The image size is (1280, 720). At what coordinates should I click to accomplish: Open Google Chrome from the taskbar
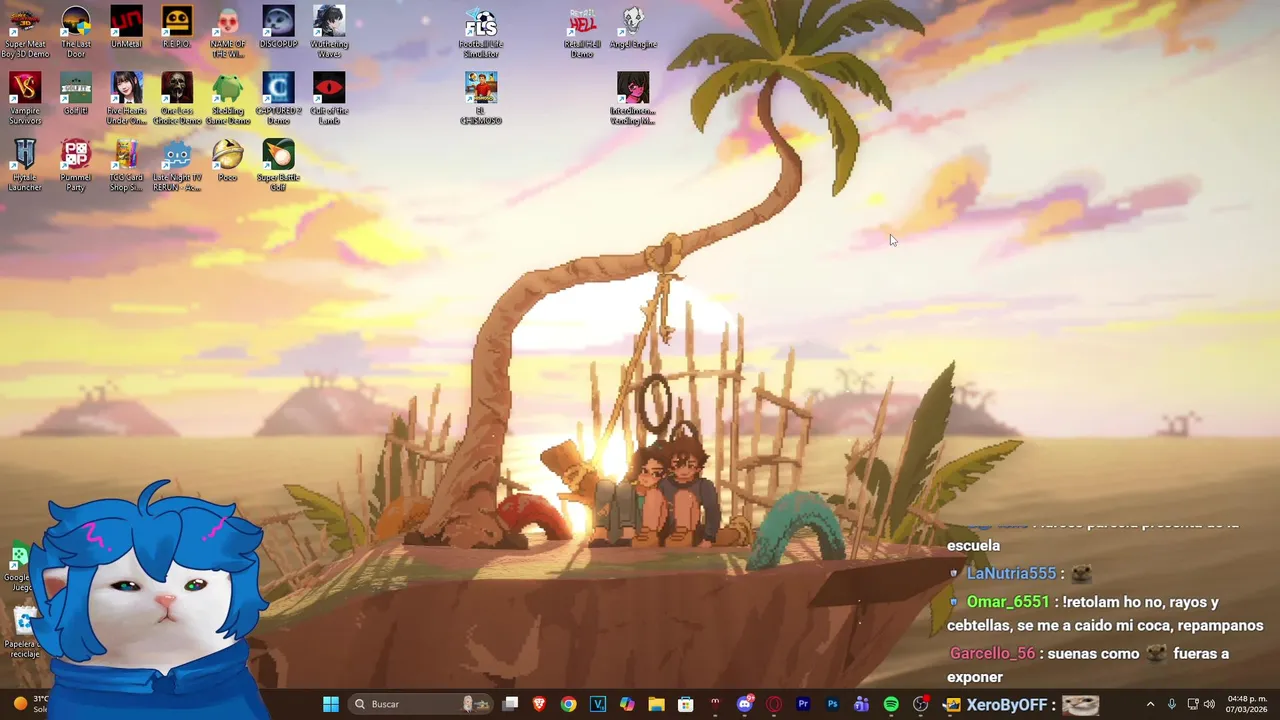tap(568, 704)
